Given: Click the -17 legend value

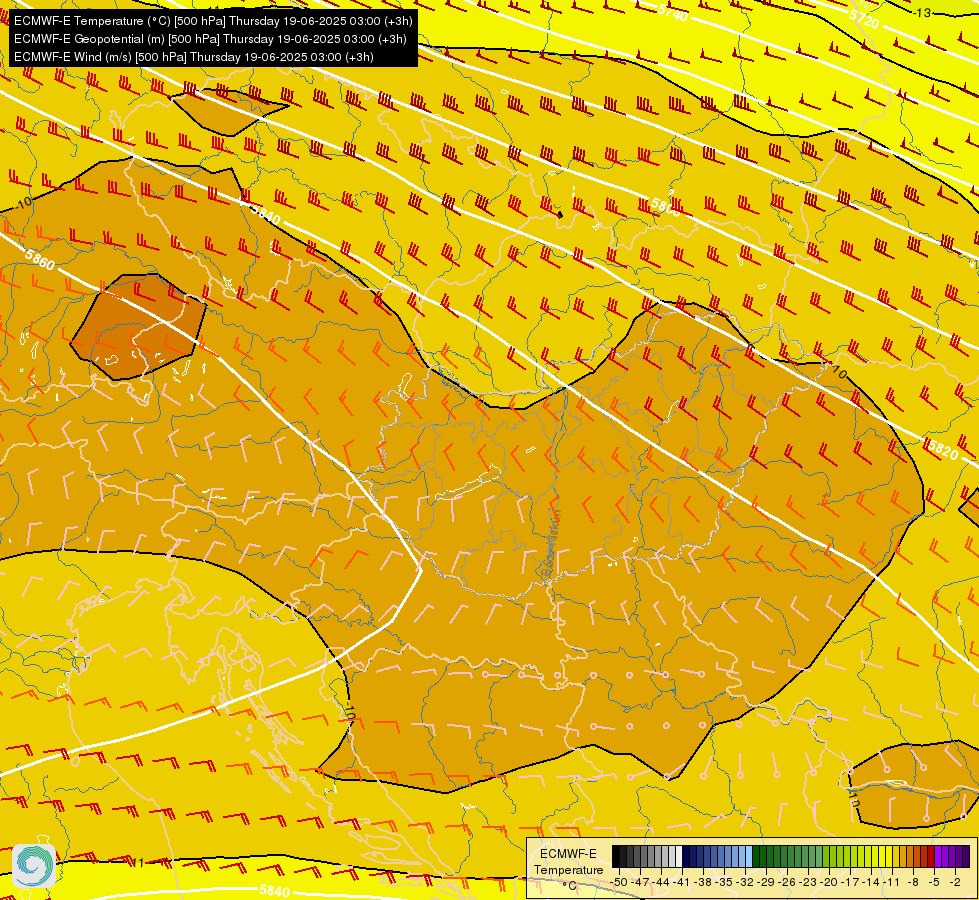Looking at the screenshot, I should 850,883.
